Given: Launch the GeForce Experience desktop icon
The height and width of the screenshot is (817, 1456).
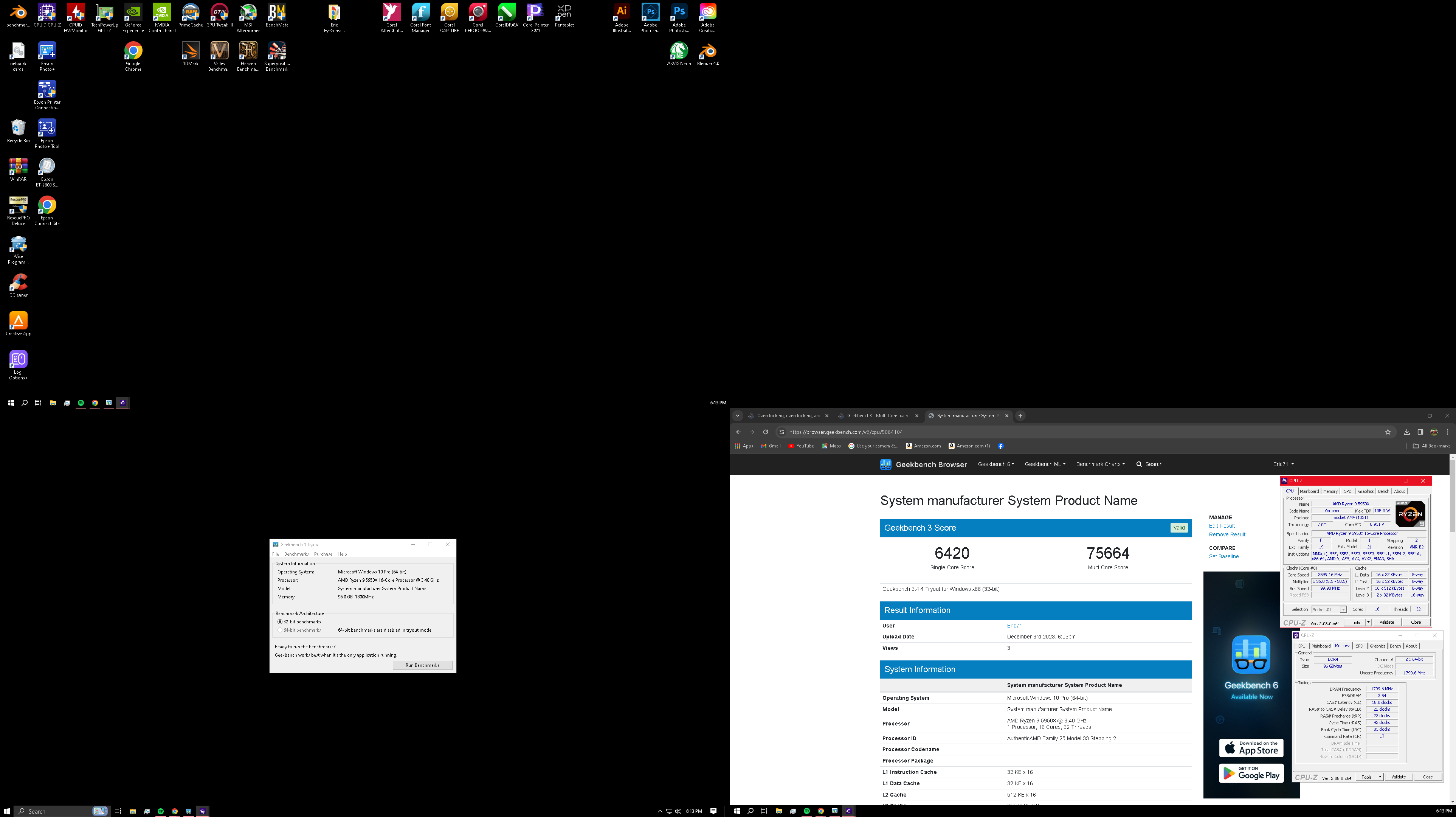Looking at the screenshot, I should (x=133, y=18).
